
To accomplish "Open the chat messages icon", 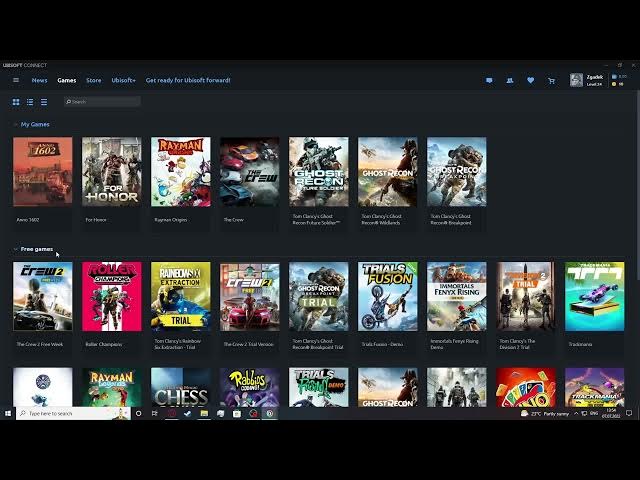I will 489,80.
